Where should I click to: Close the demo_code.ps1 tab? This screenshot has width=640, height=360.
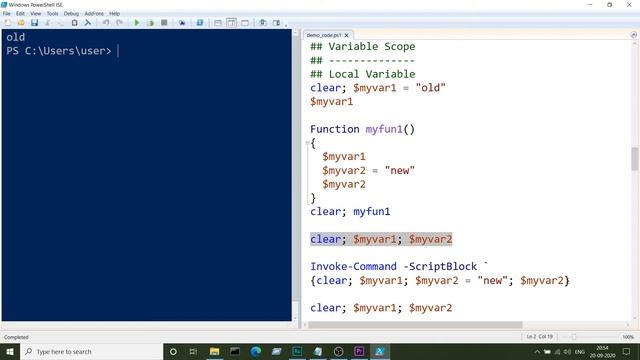pyautogui.click(x=347, y=35)
